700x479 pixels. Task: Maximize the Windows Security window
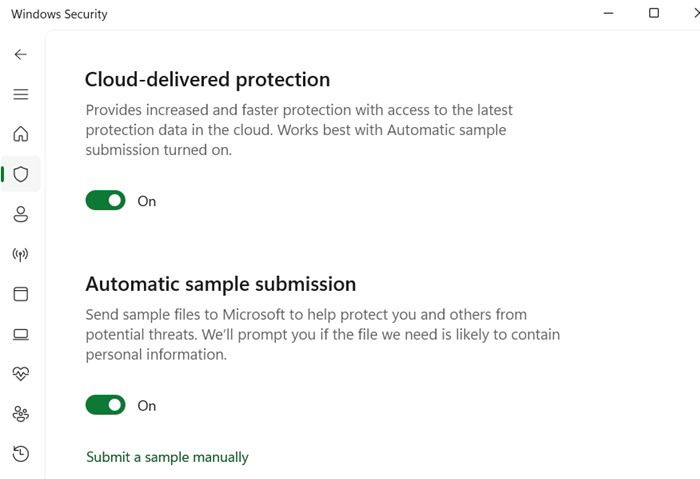[654, 14]
